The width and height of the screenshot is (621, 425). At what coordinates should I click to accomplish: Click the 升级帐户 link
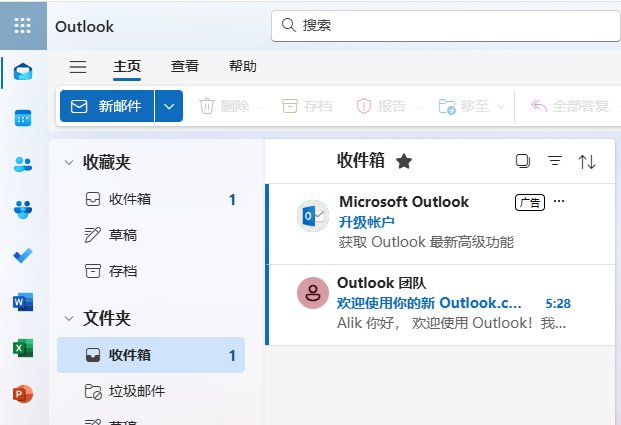click(x=367, y=222)
